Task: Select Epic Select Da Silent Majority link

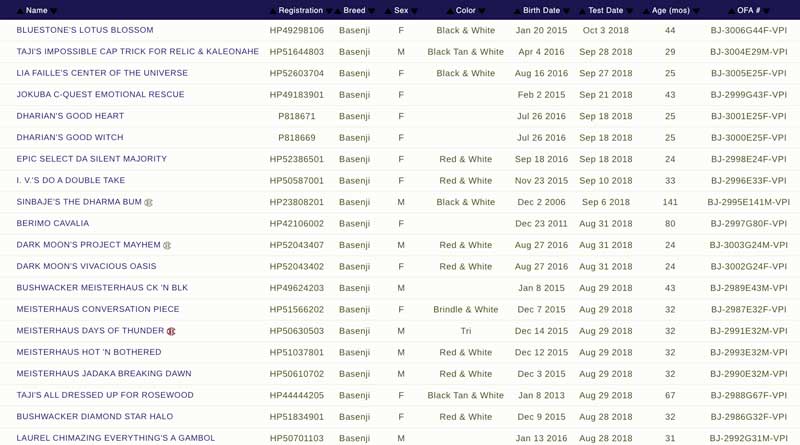Action: (91, 159)
